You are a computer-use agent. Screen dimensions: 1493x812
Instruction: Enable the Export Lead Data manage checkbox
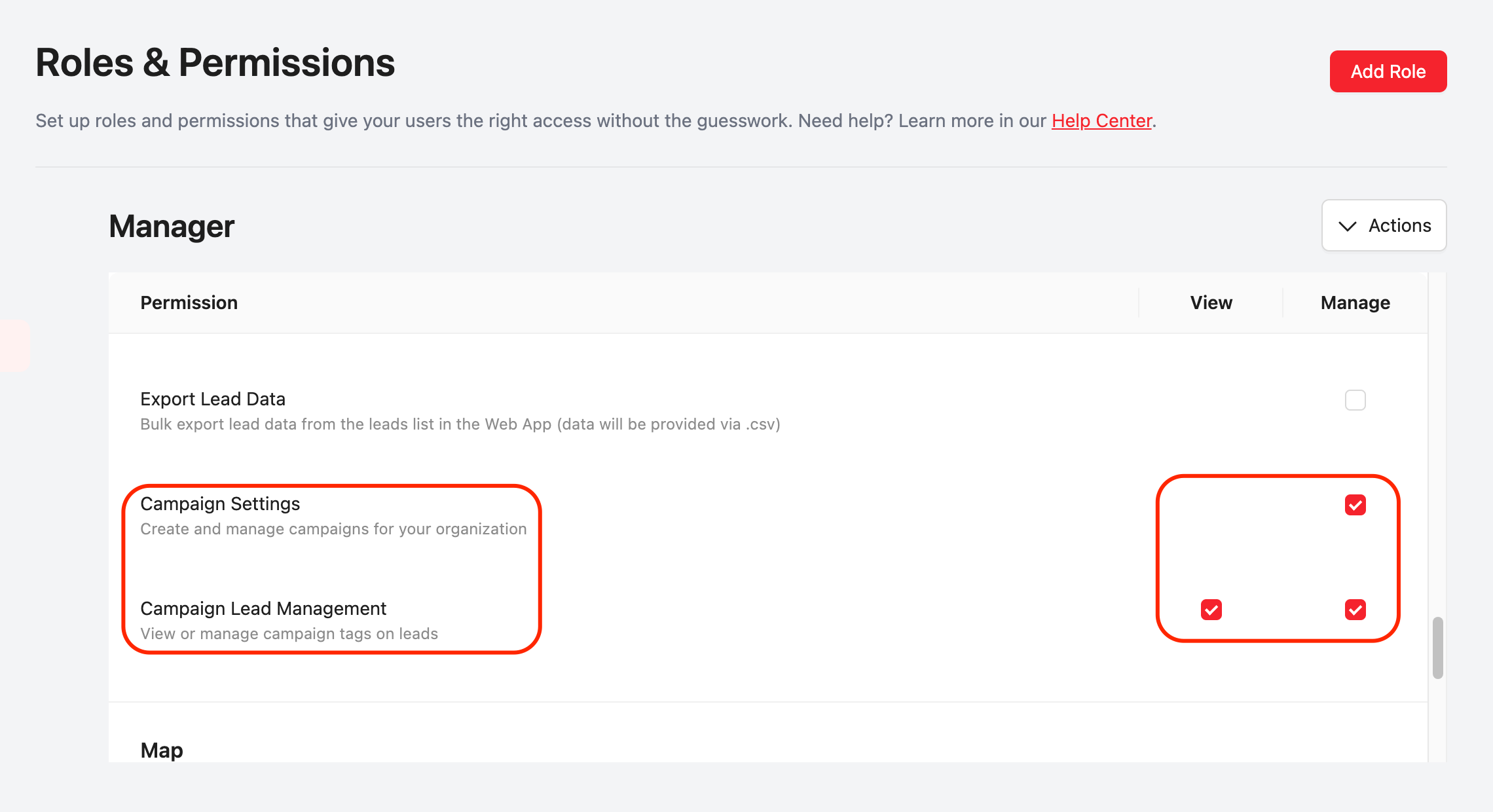tap(1355, 400)
